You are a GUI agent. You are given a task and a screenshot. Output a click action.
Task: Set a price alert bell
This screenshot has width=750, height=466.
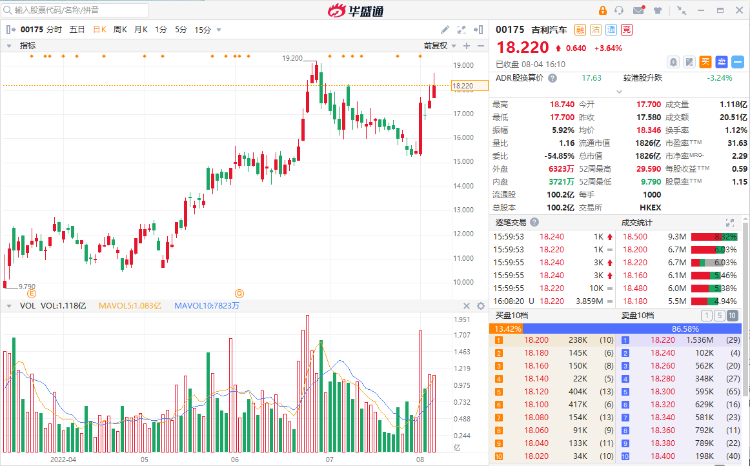click(x=673, y=62)
